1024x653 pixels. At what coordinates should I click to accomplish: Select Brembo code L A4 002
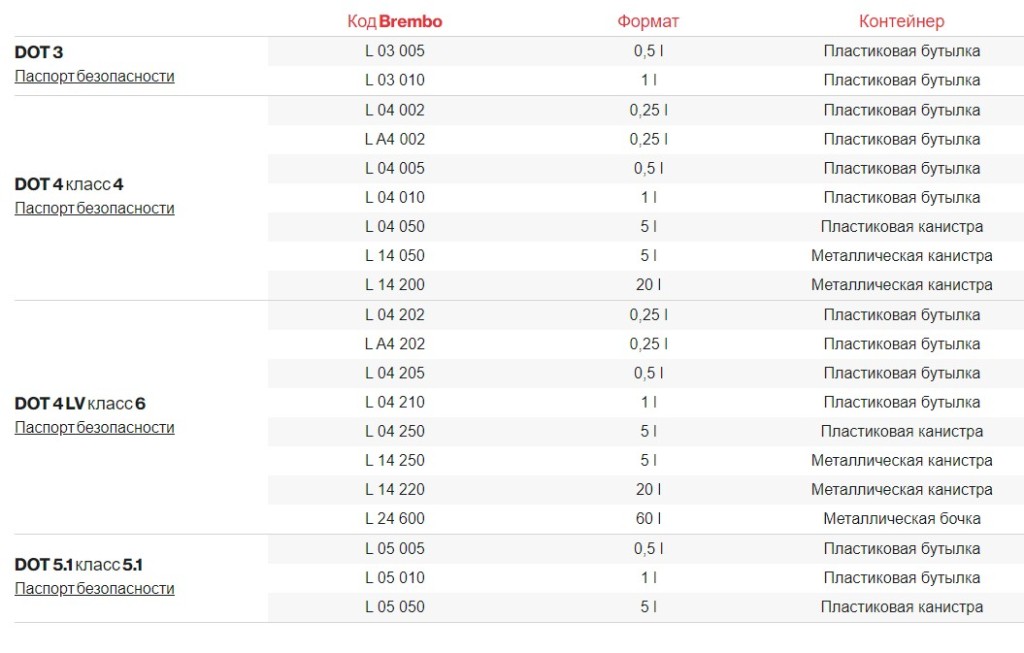click(394, 139)
